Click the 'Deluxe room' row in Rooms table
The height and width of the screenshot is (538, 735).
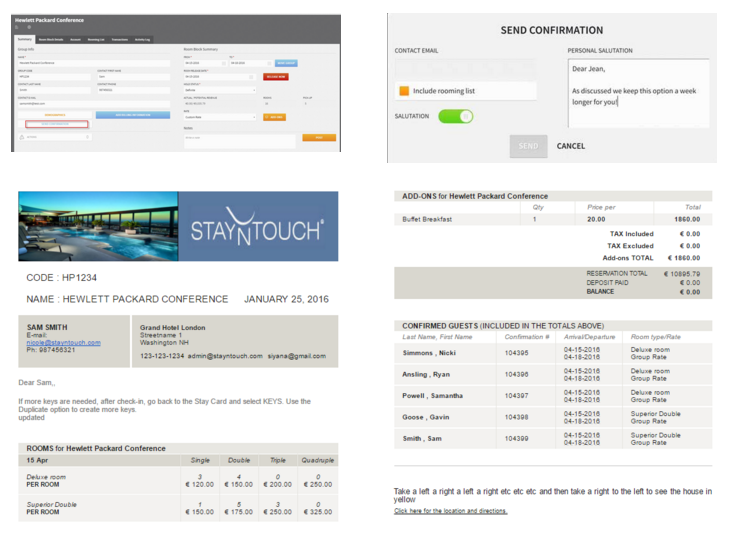click(x=178, y=480)
